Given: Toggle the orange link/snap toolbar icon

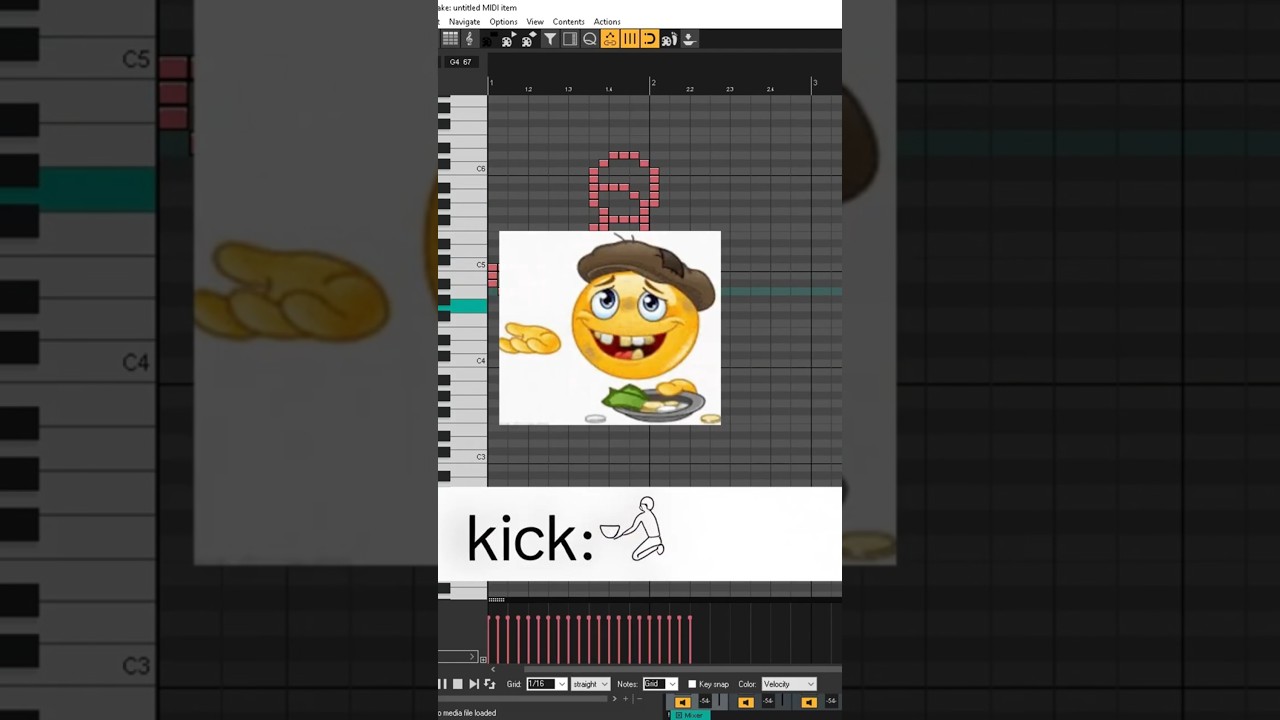Looking at the screenshot, I should click(x=610, y=39).
